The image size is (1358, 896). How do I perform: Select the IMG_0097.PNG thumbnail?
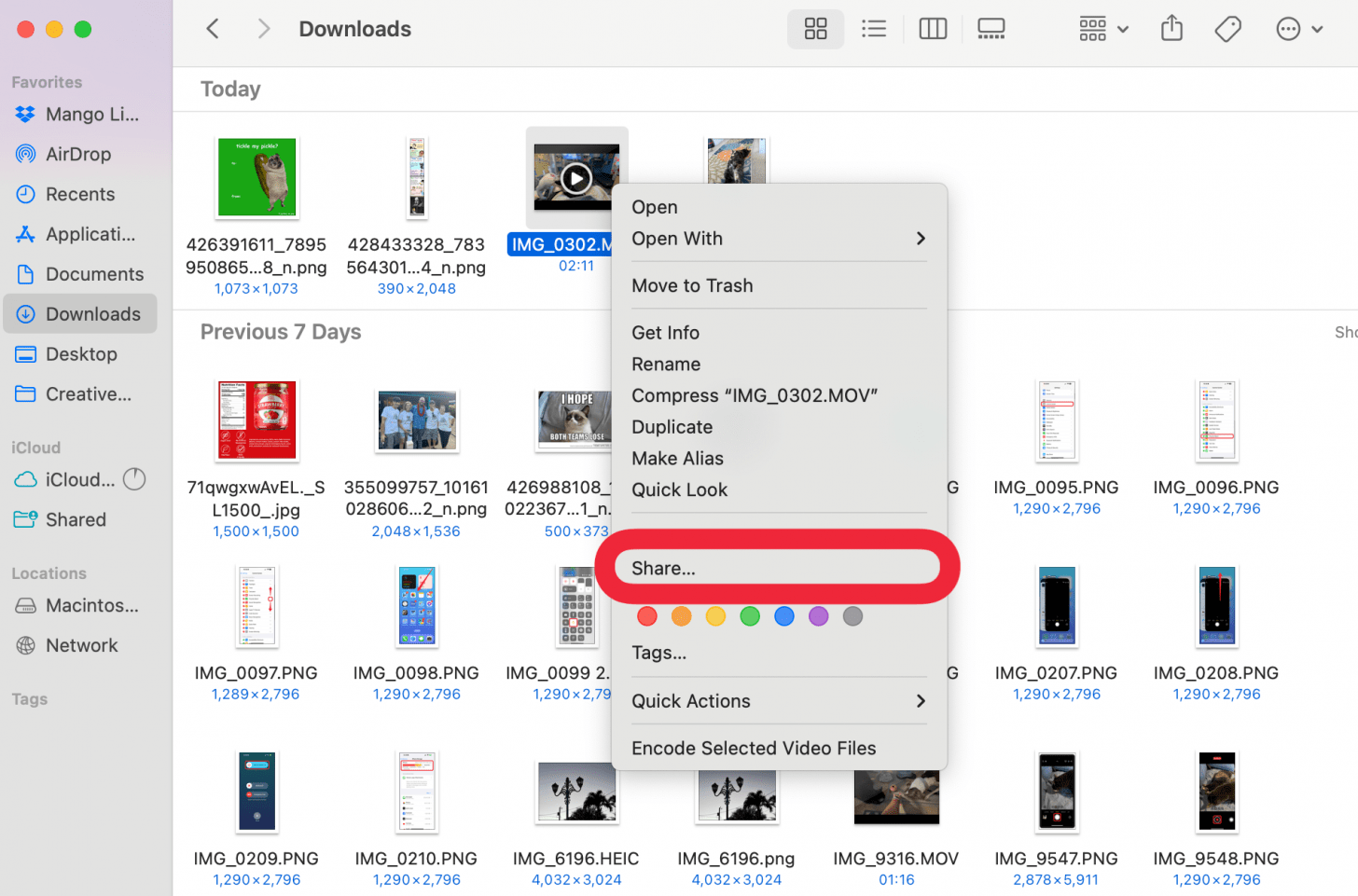[256, 606]
